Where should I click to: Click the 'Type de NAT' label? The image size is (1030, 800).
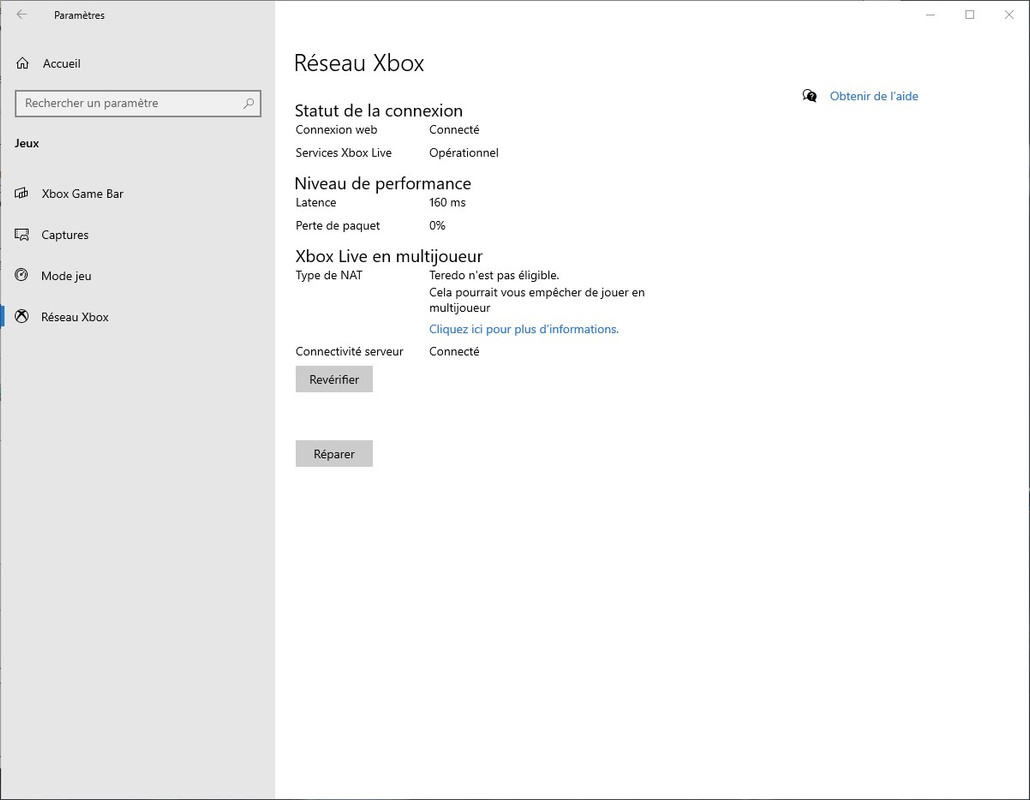click(328, 275)
